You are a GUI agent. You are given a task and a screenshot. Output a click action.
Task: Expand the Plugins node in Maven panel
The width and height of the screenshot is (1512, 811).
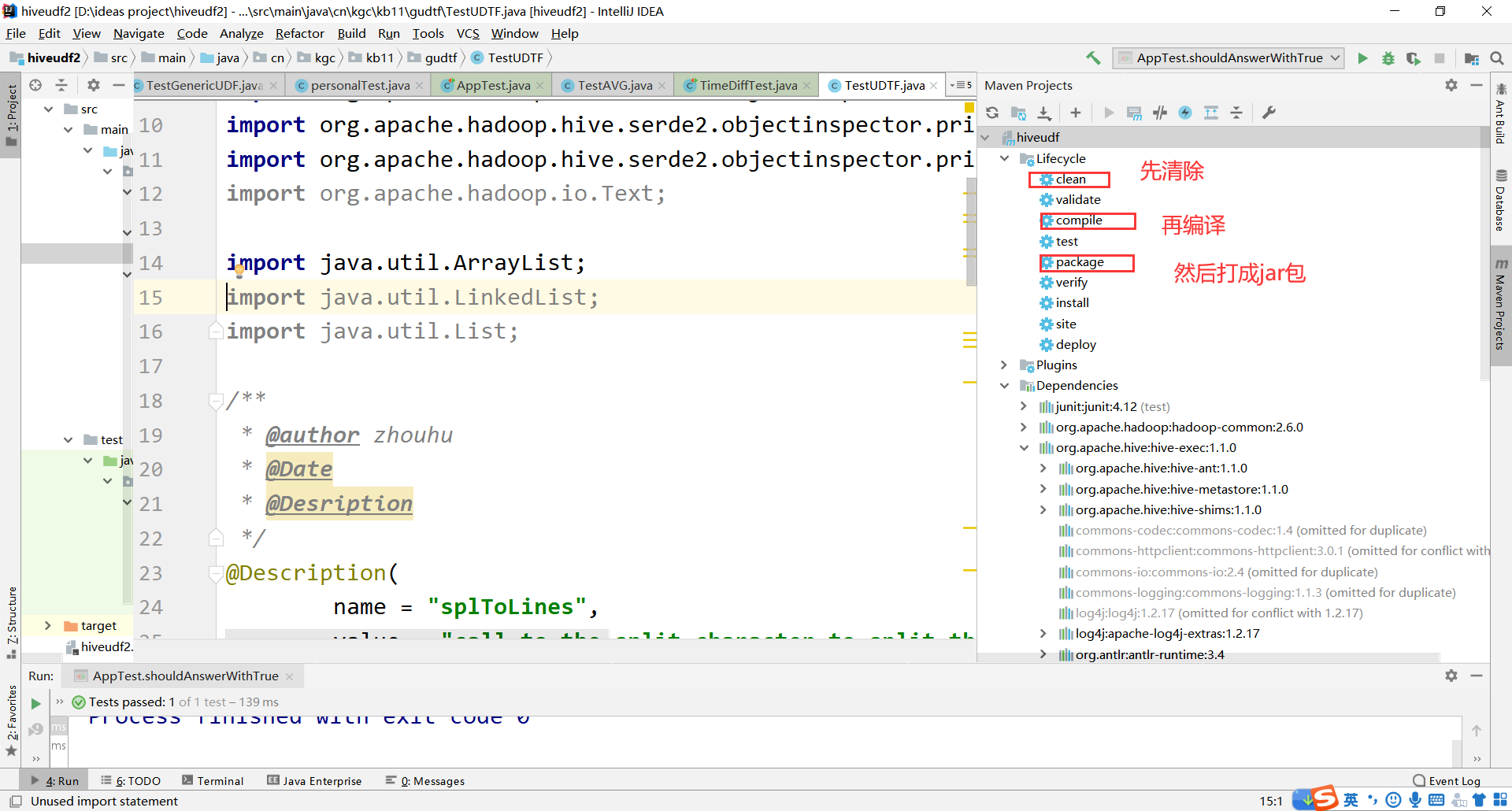(x=1005, y=365)
